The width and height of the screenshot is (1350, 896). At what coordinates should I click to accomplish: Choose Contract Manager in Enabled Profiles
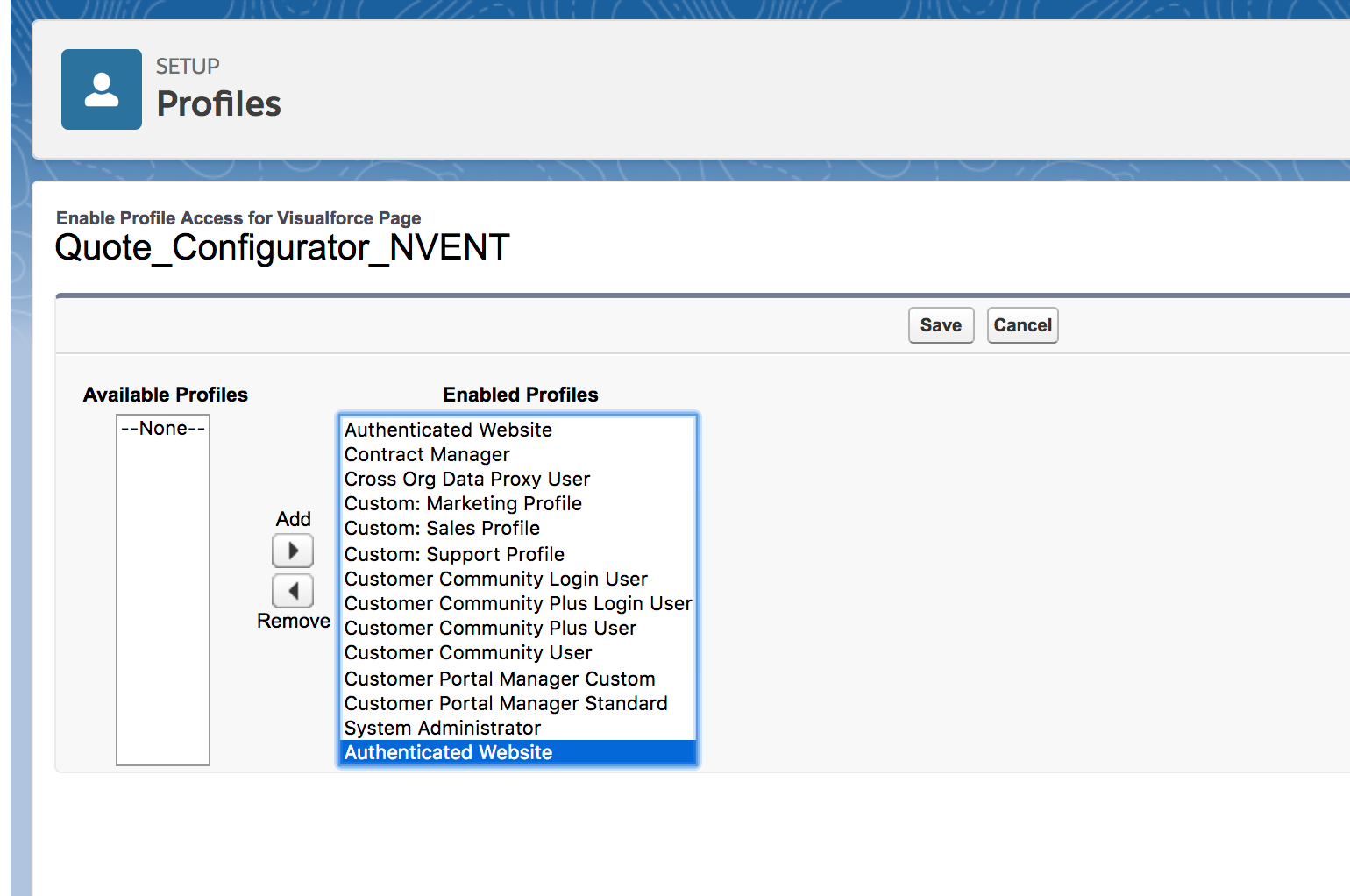click(427, 455)
